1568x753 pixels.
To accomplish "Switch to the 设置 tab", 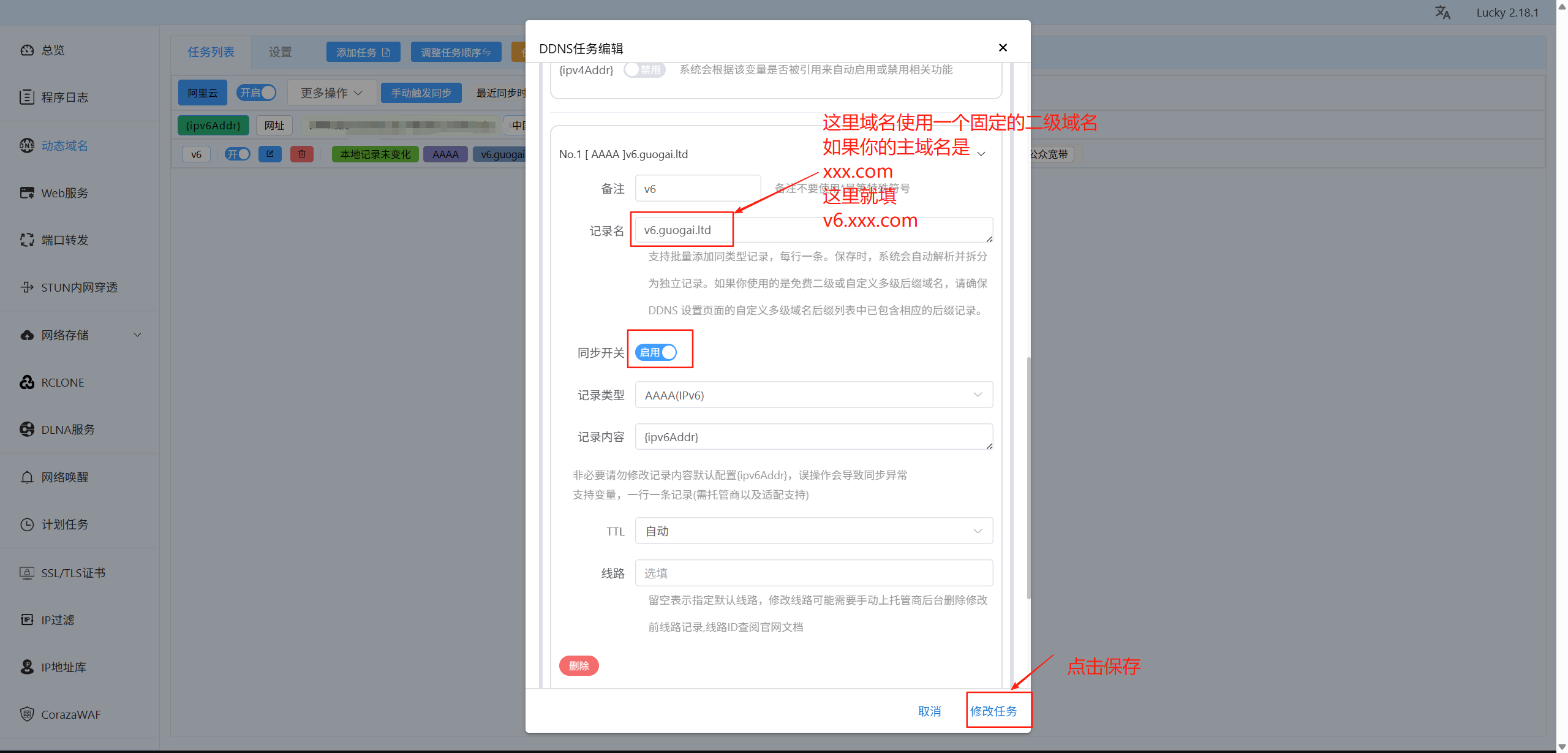I will (x=281, y=52).
